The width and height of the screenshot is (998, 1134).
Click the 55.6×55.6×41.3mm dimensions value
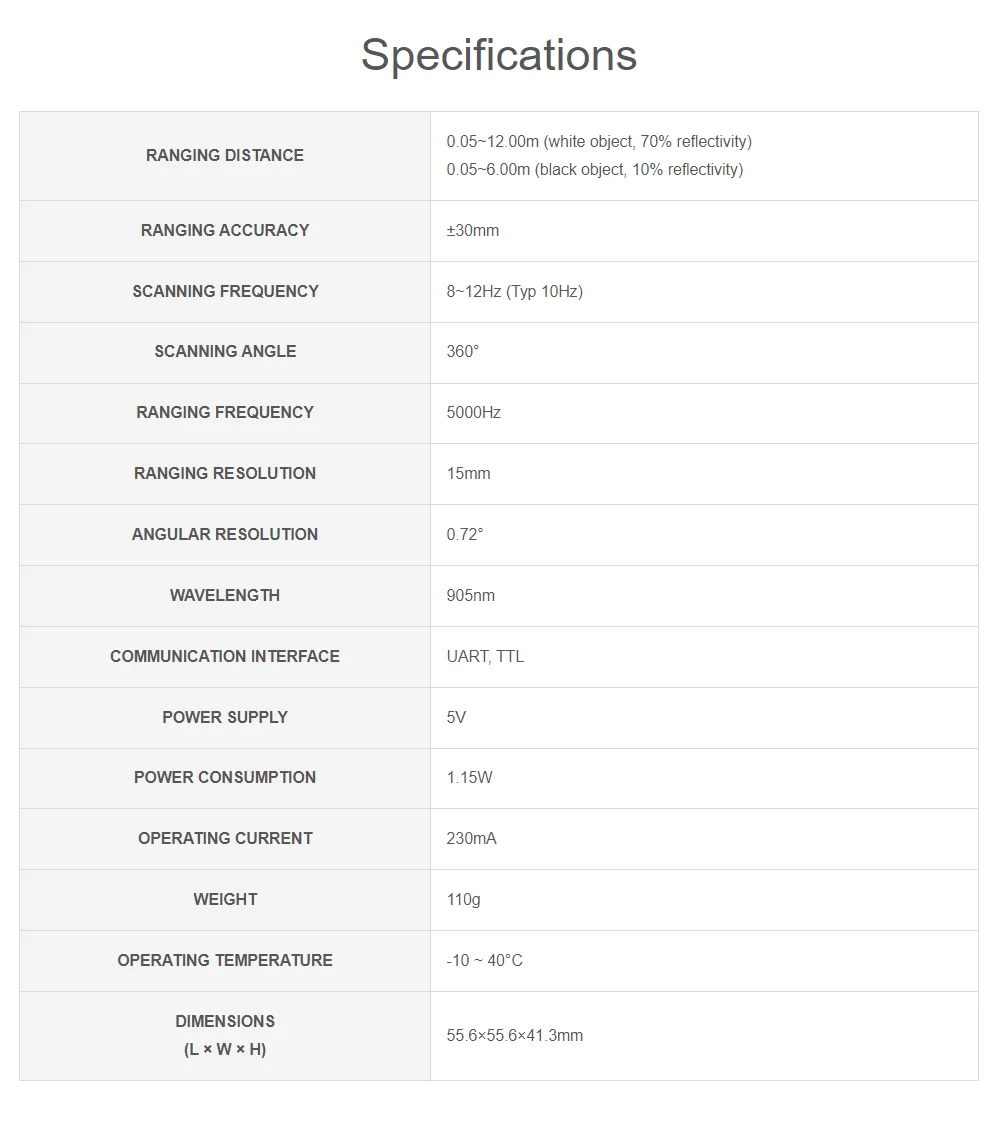514,1036
